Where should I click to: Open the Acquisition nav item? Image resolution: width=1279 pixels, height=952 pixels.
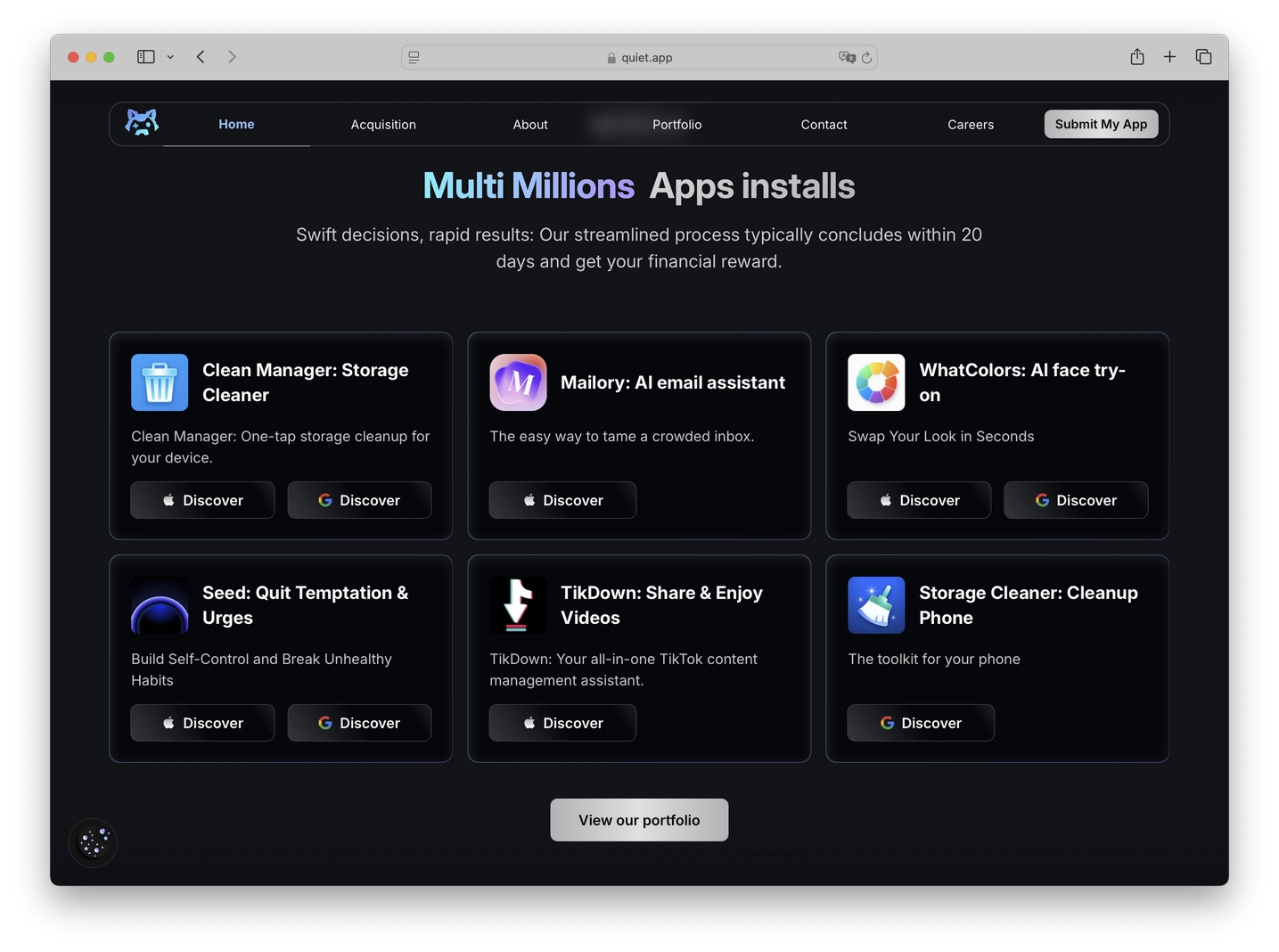(383, 125)
